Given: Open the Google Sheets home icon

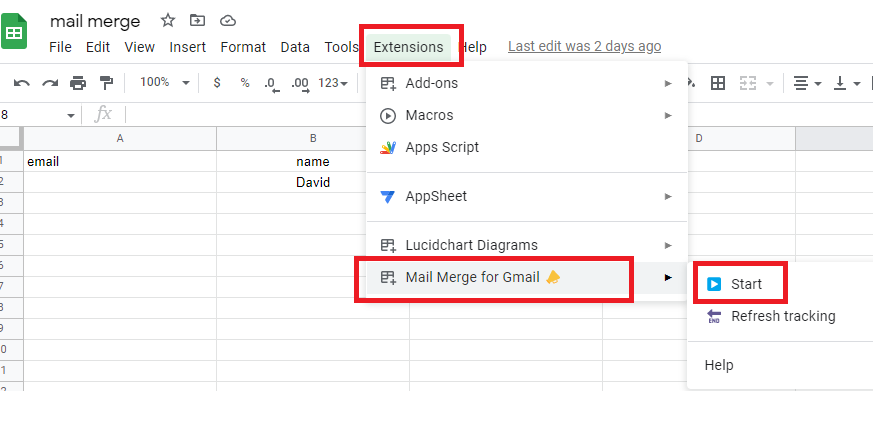Looking at the screenshot, I should click(x=15, y=32).
